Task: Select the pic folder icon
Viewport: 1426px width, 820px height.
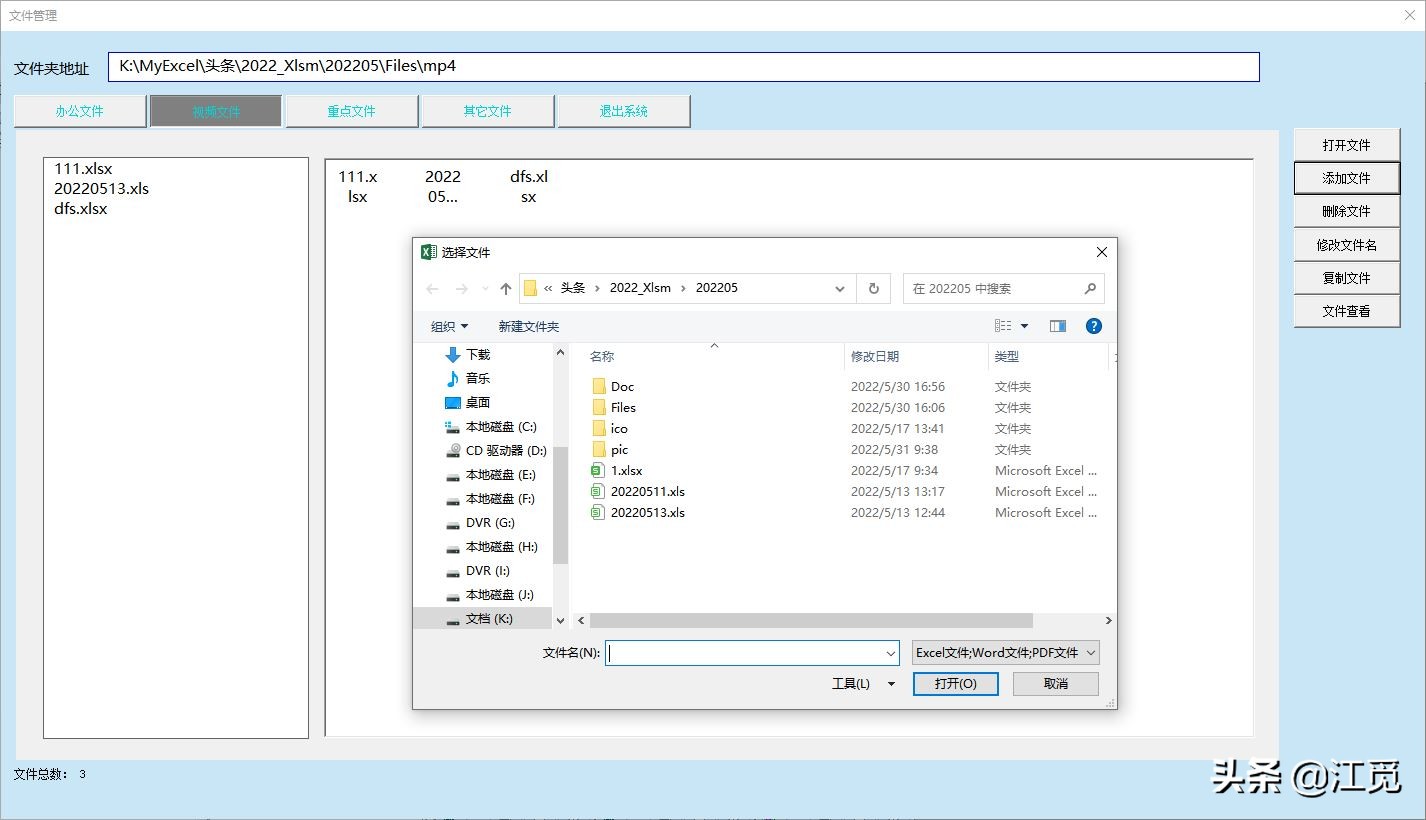Action: (x=598, y=449)
